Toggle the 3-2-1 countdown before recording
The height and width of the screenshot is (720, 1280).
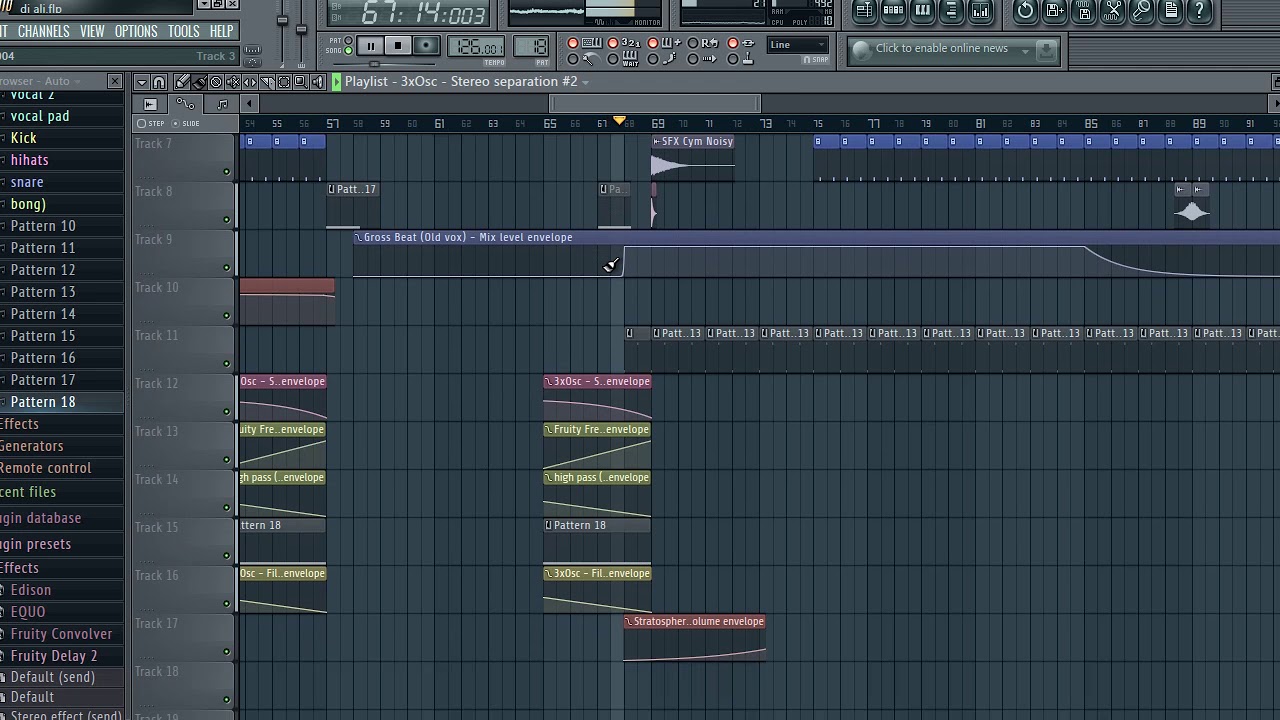[x=613, y=43]
